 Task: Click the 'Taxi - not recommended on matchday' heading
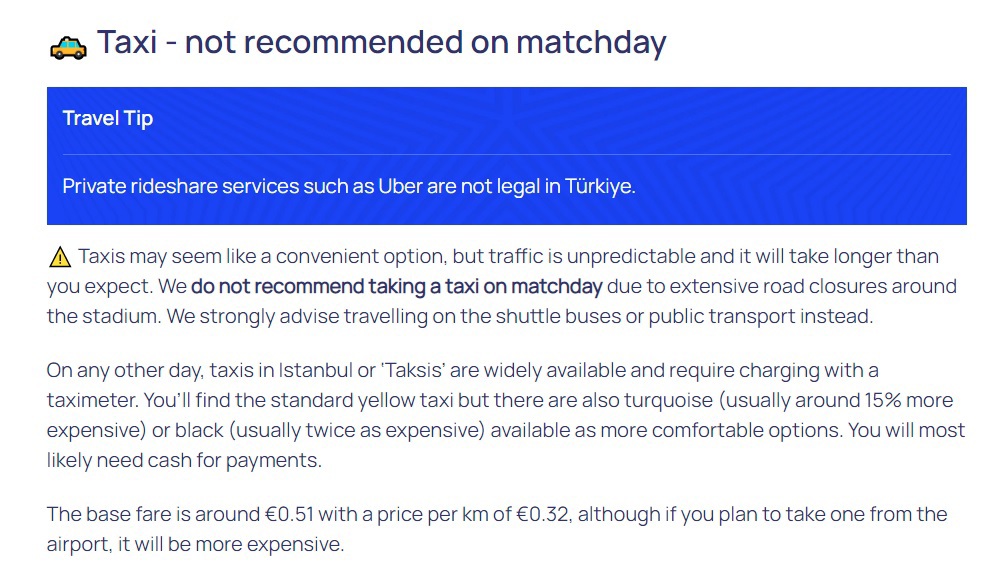(381, 43)
